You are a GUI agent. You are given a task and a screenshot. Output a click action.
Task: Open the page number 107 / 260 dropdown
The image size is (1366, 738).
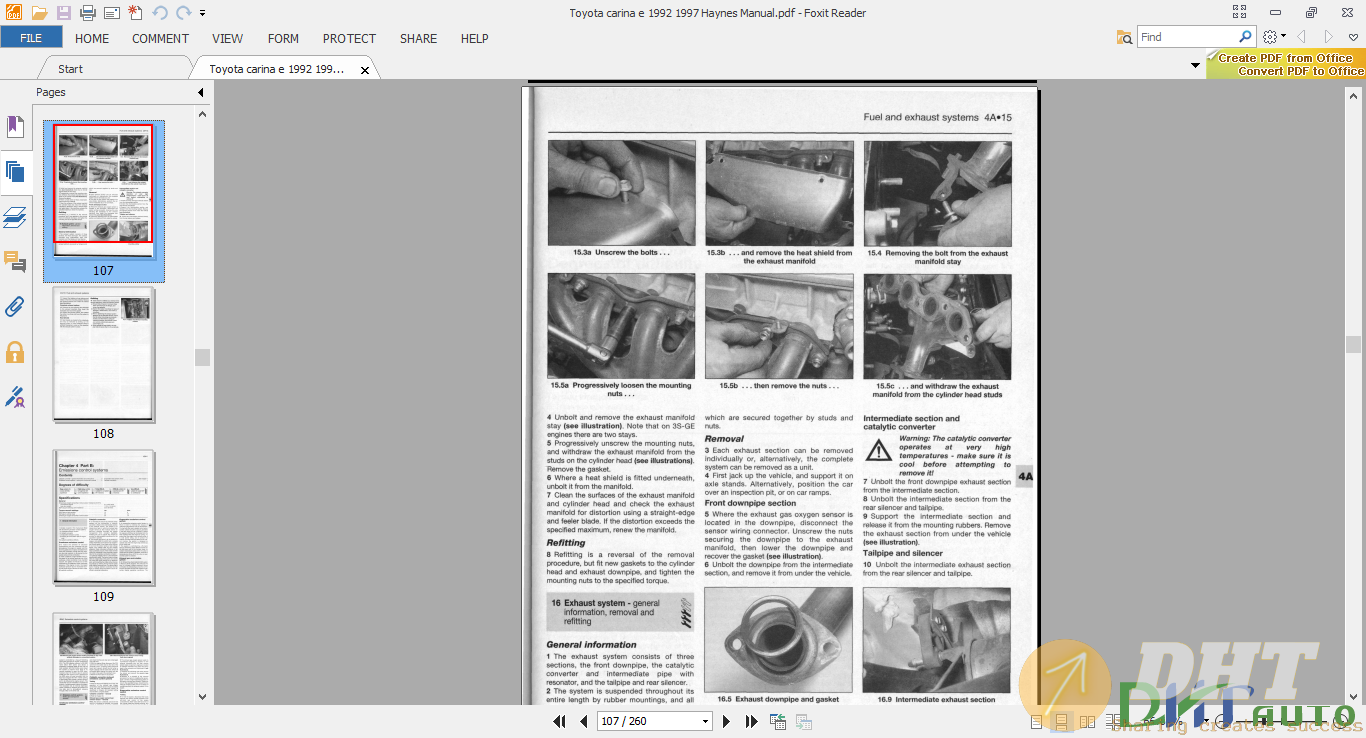705,721
